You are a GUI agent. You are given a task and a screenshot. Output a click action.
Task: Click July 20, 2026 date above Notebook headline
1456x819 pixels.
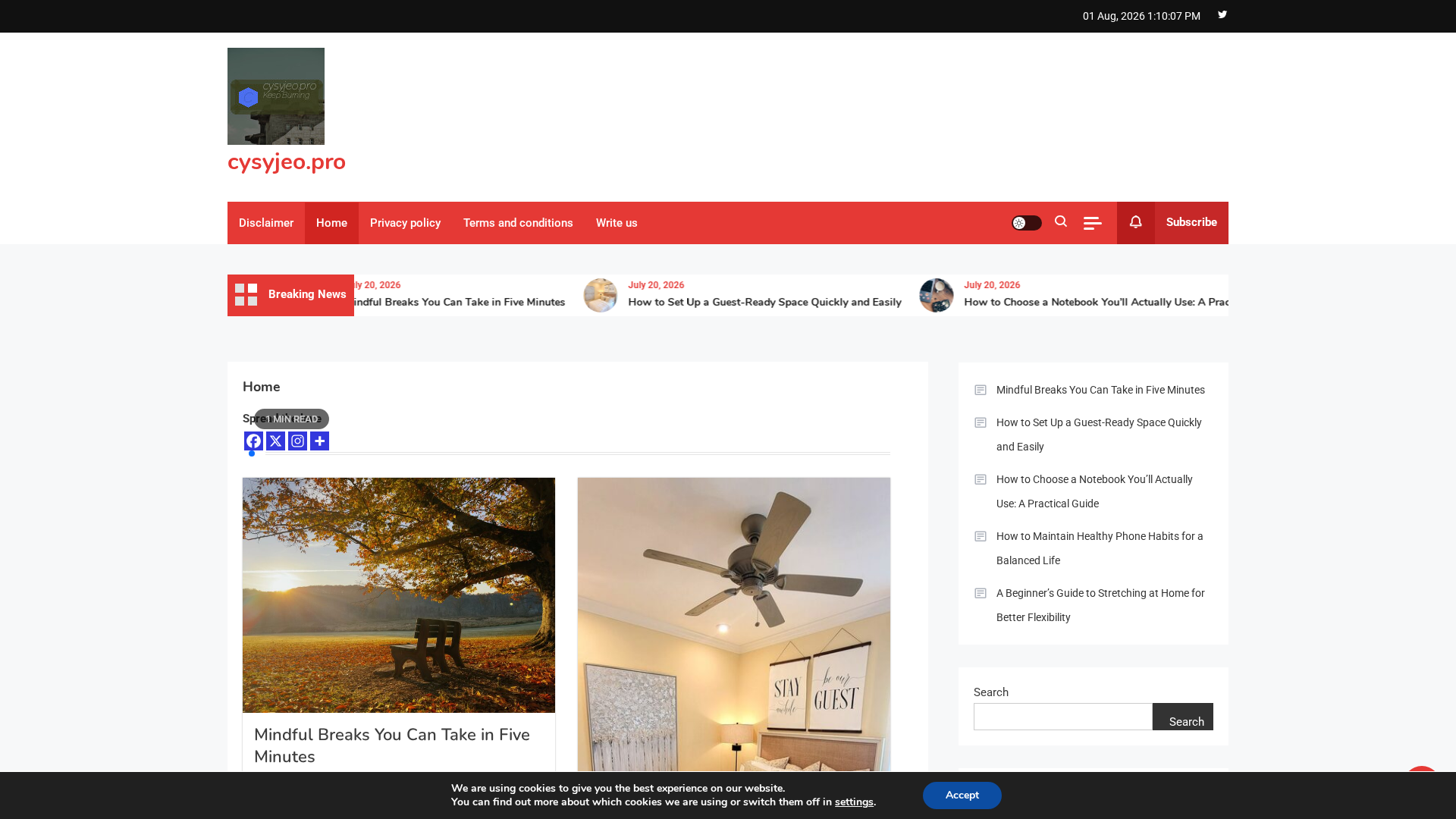pyautogui.click(x=992, y=285)
